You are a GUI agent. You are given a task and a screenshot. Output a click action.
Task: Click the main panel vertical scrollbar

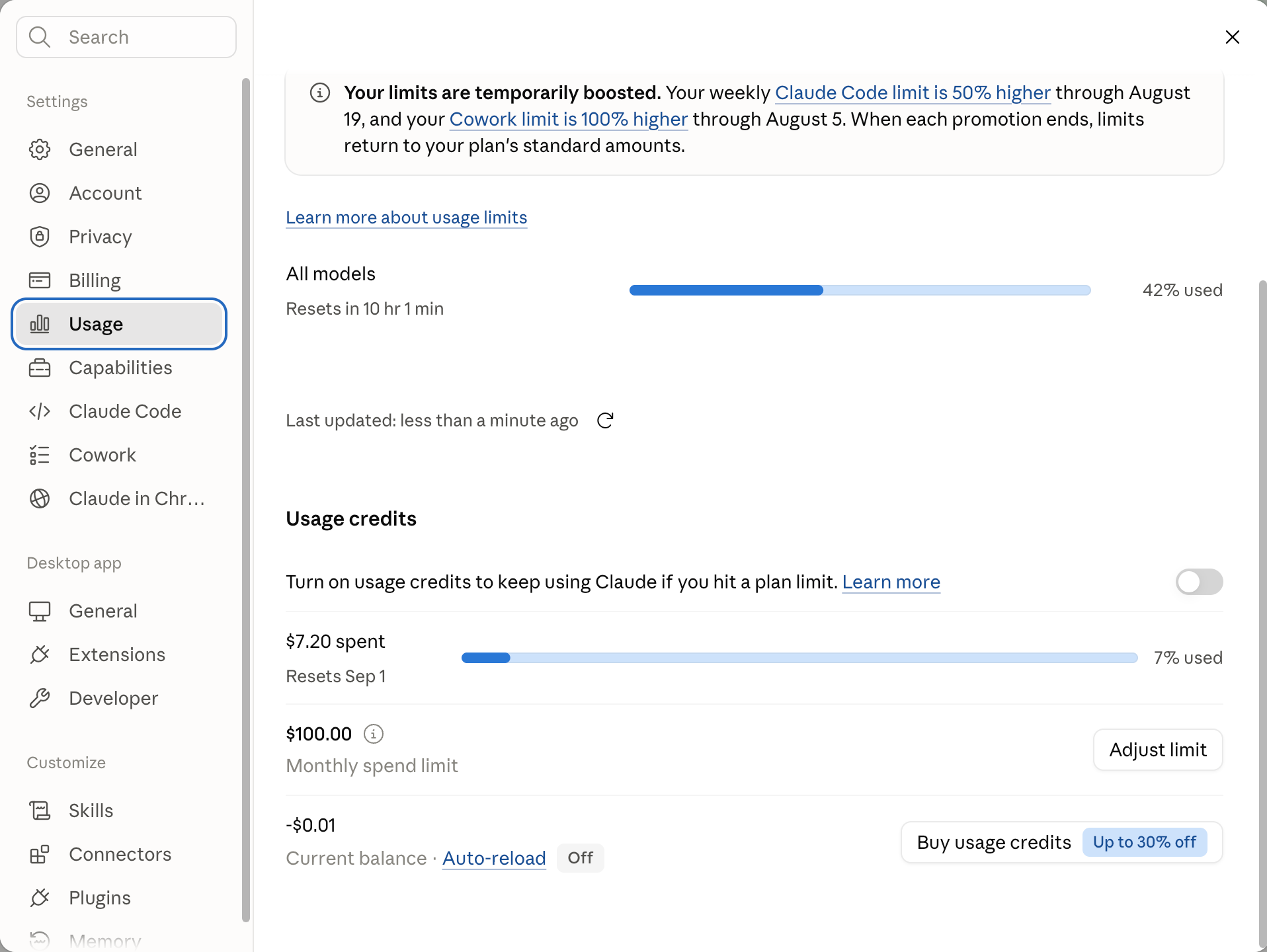1262,615
